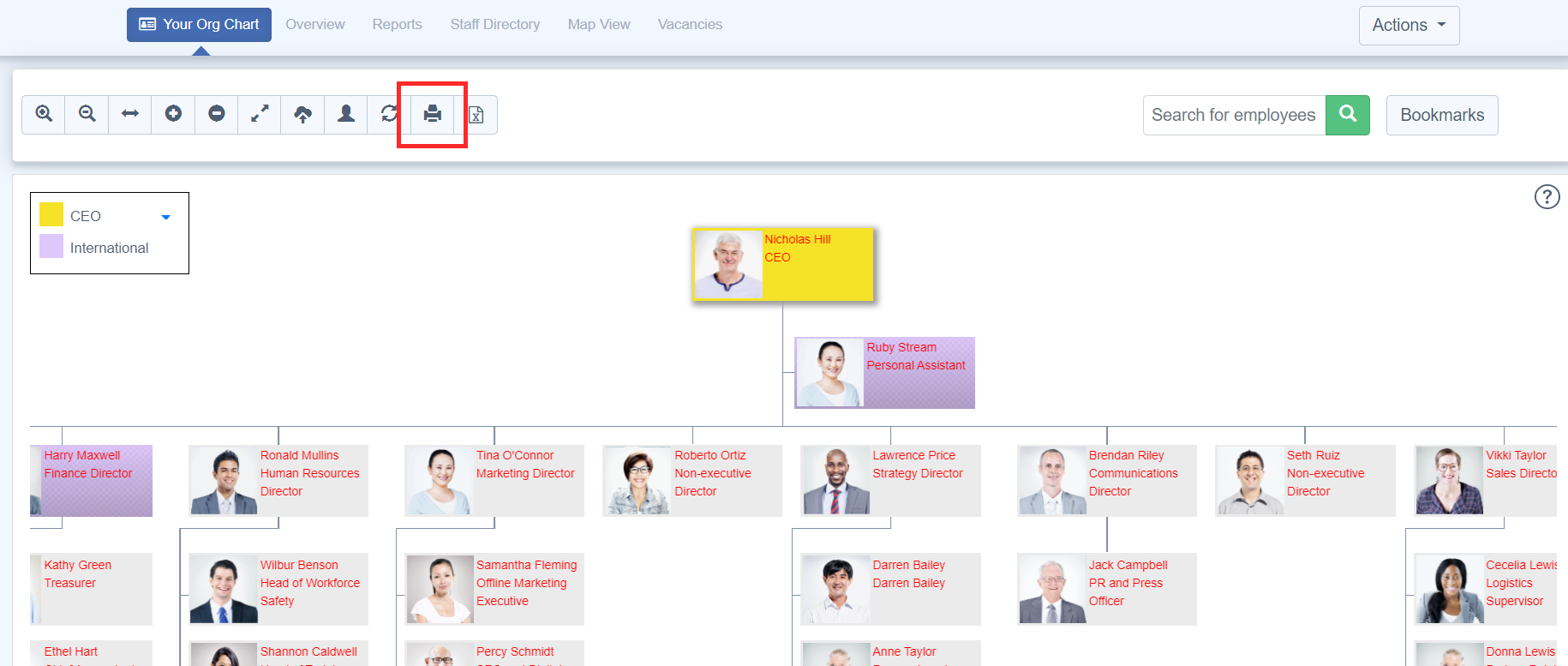This screenshot has width=1568, height=666.
Task: Click the plus circle expand icon
Action: click(x=173, y=114)
